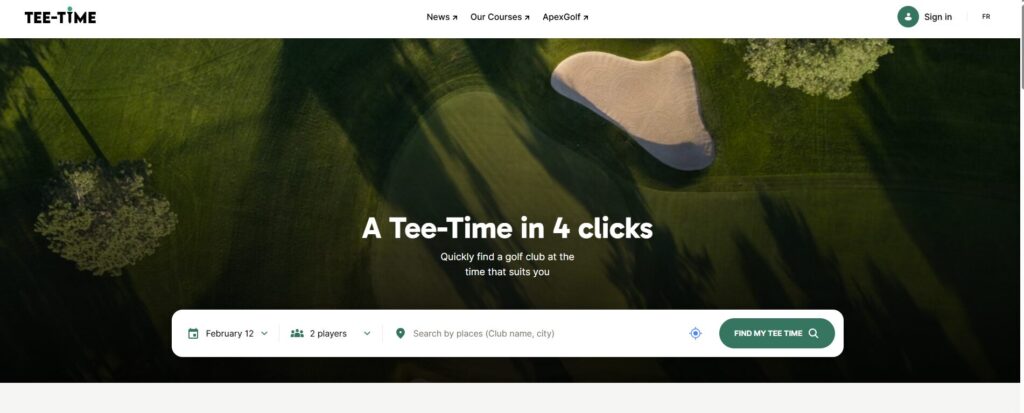Open the ApexGolf navigation link
The width and height of the screenshot is (1024, 413).
tap(561, 17)
